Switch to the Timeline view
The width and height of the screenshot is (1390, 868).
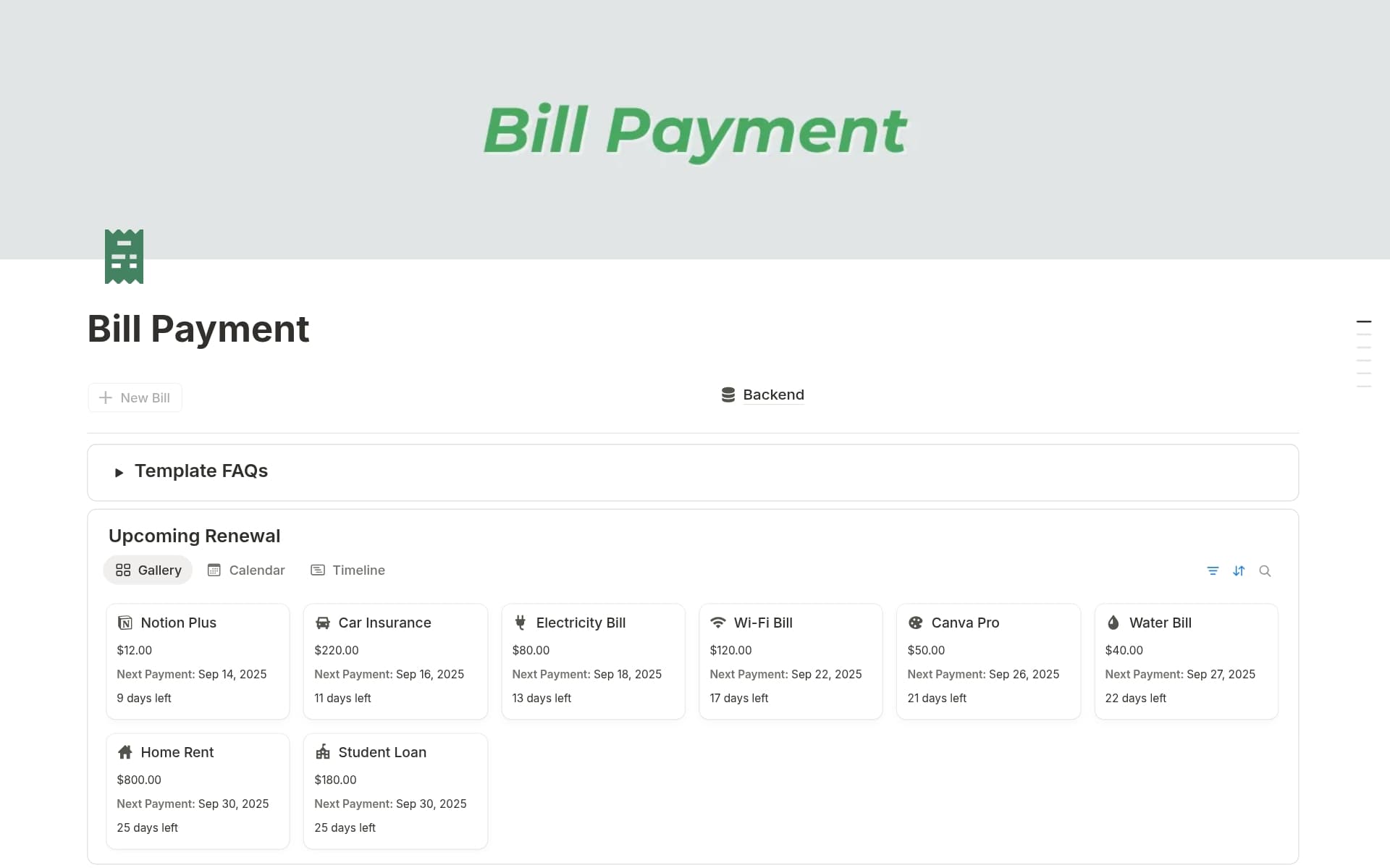[x=348, y=570]
